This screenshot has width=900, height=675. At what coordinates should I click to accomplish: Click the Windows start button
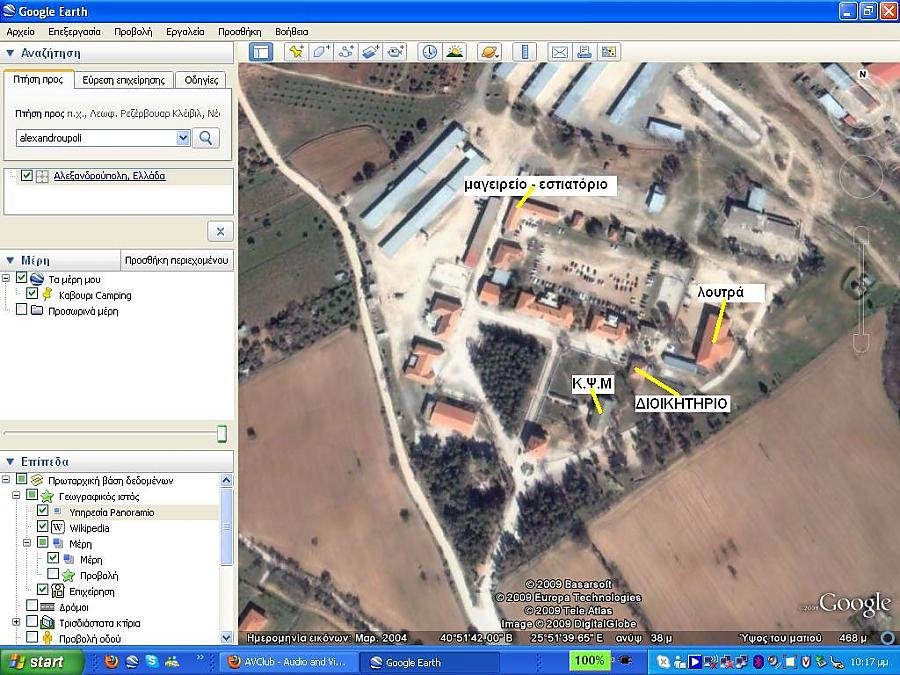(x=38, y=661)
